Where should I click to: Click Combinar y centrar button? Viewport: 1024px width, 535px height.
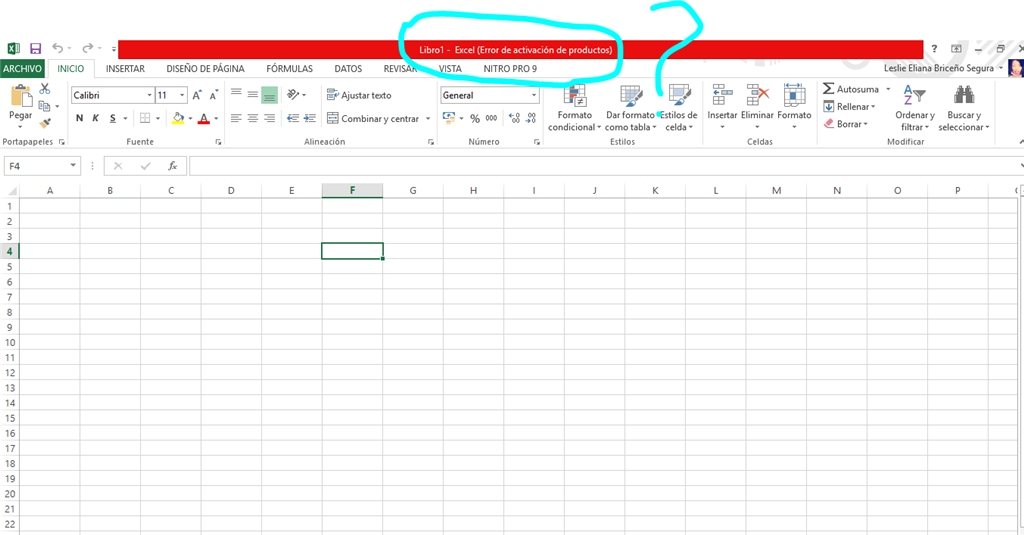[373, 119]
